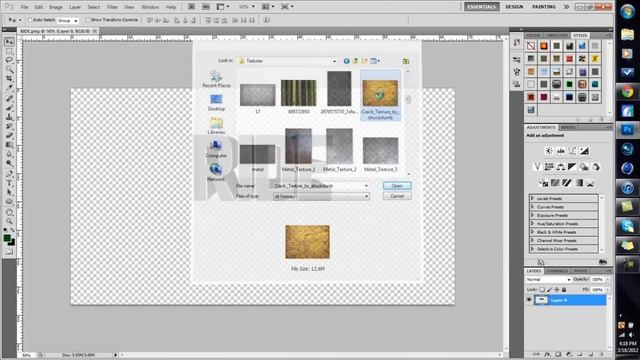Go back in the Open dialog

[347, 61]
